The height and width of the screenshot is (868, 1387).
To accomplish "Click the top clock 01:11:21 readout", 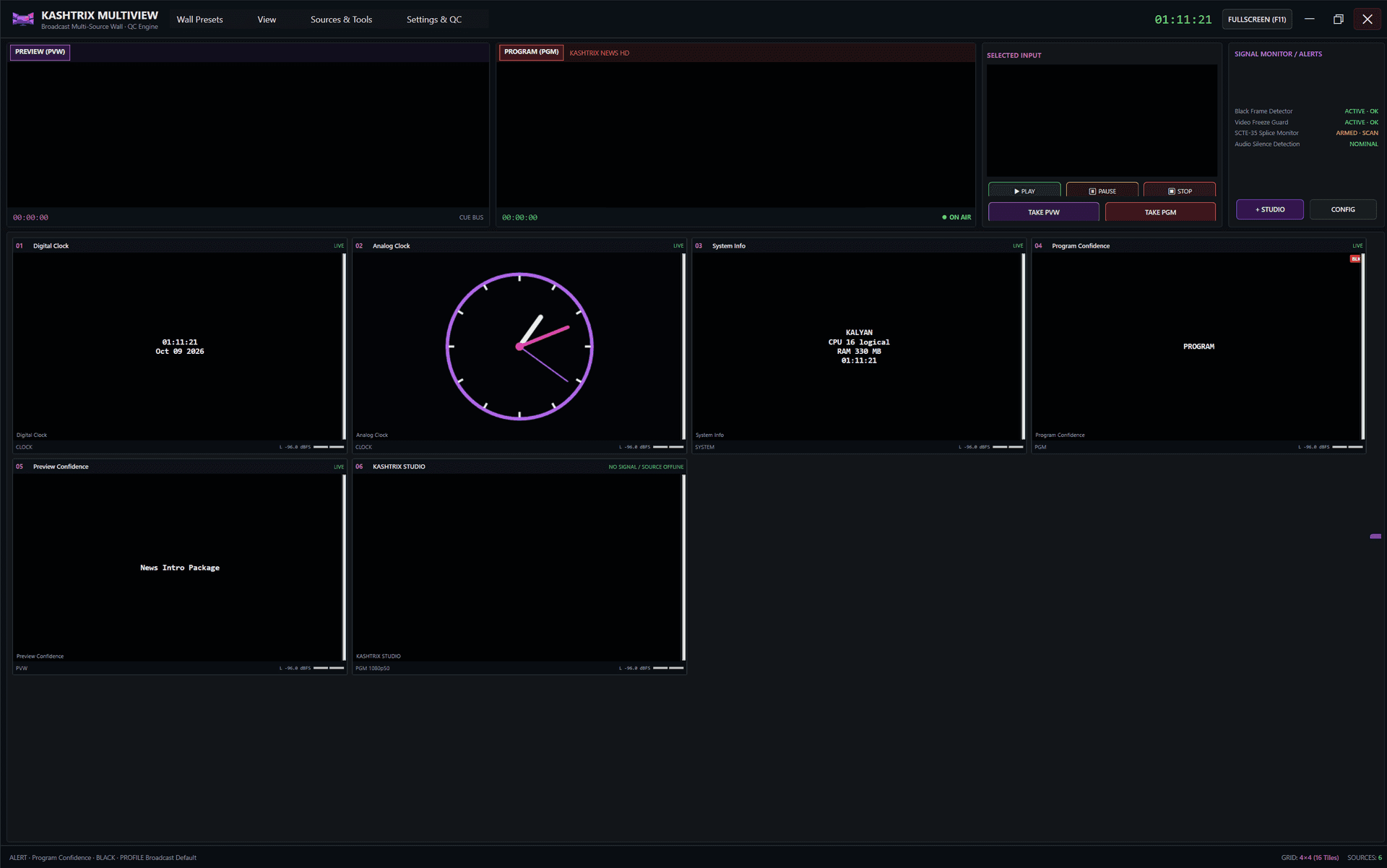I will 1183,19.
